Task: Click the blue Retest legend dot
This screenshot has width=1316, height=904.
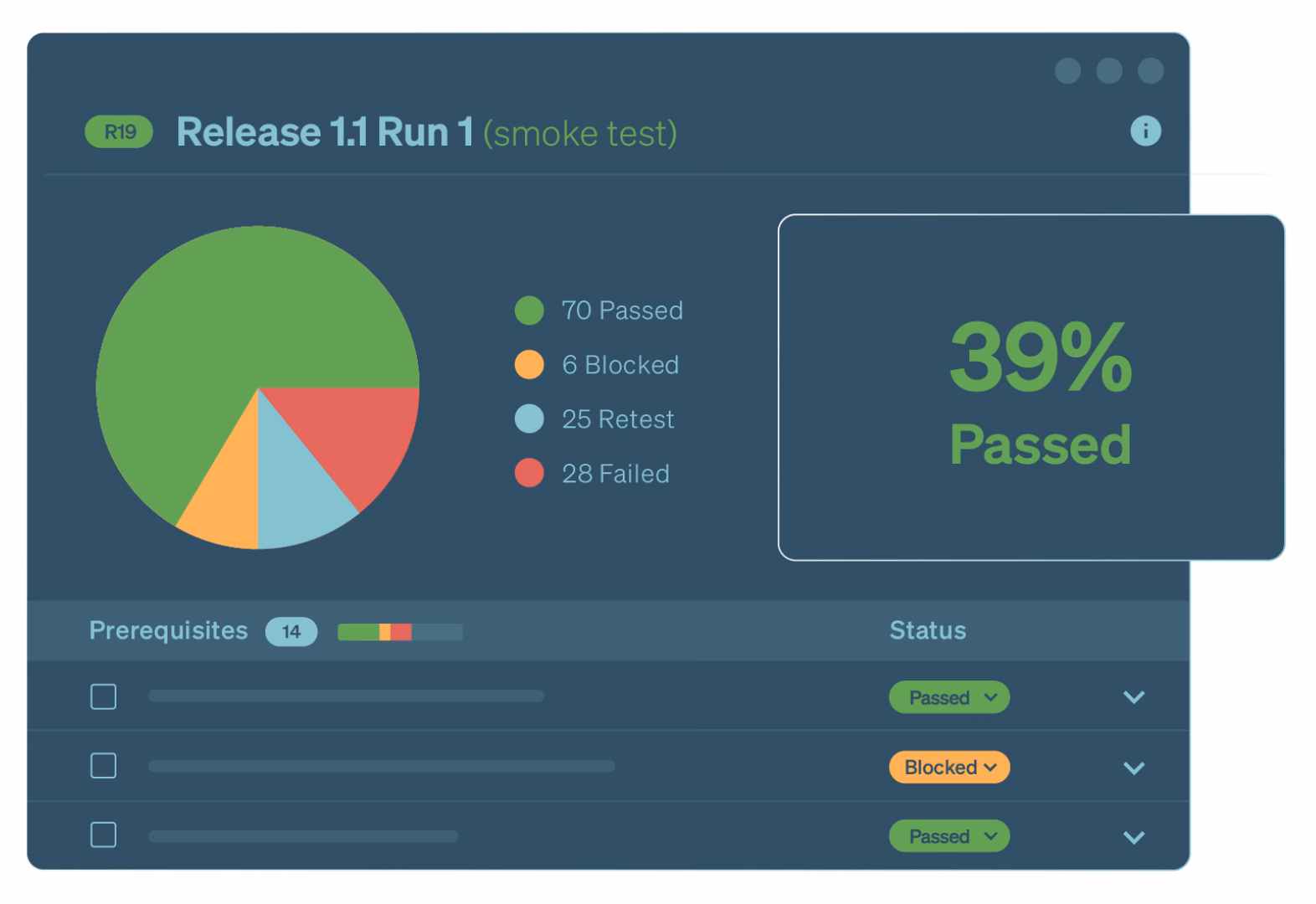Action: tap(529, 419)
